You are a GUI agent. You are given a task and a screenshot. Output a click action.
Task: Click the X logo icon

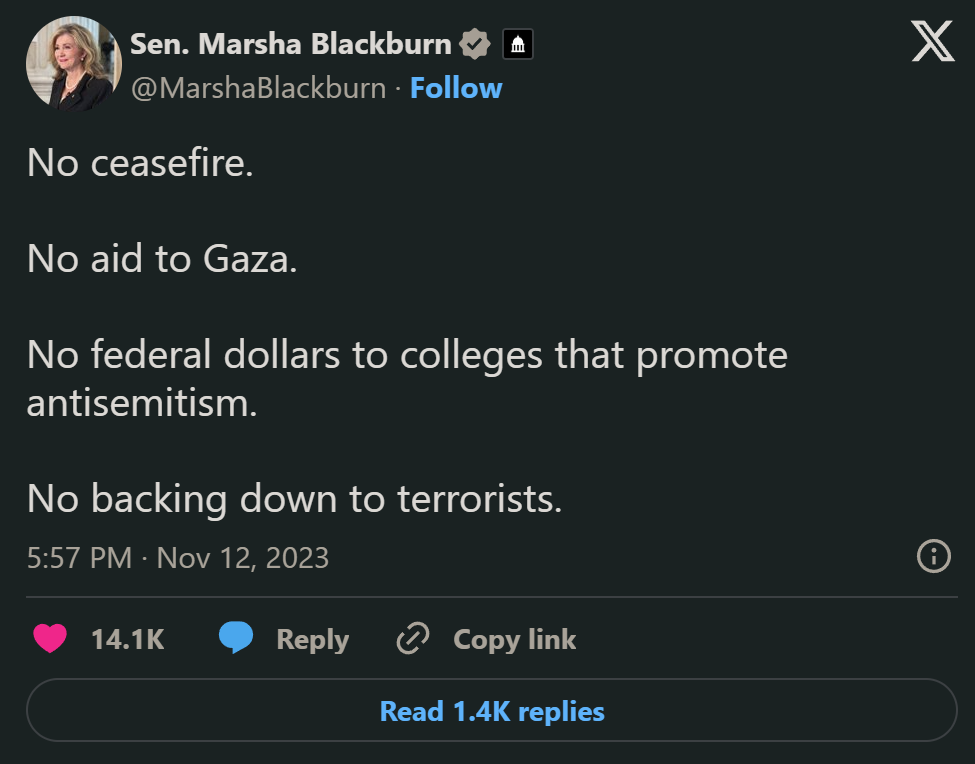click(x=932, y=44)
